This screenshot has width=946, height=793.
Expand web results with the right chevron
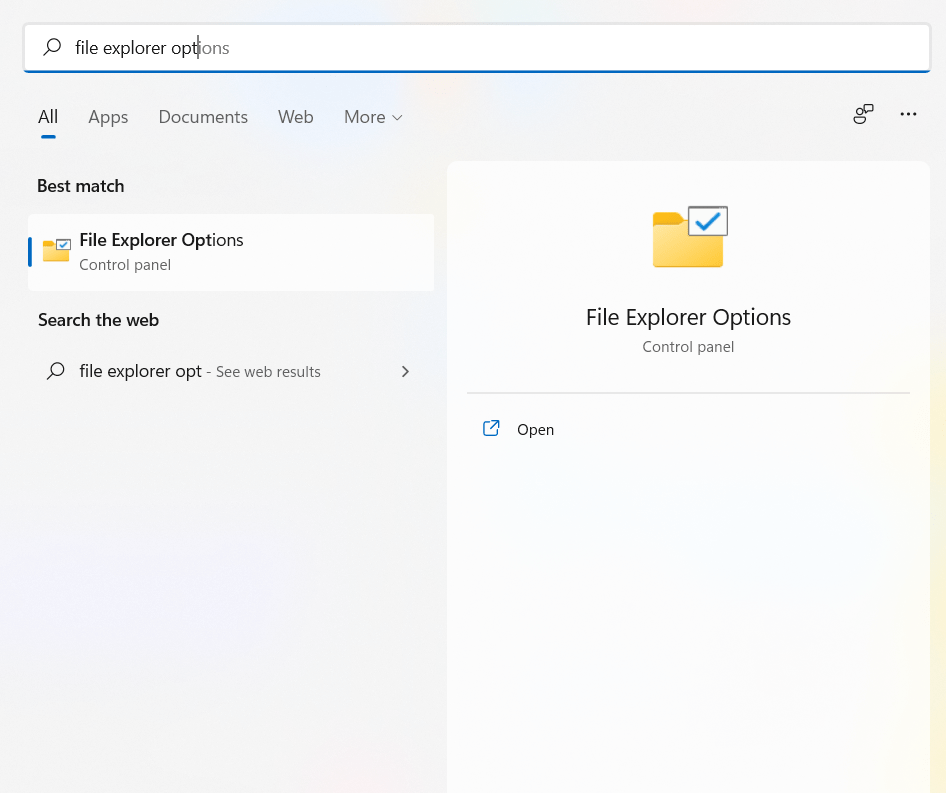tap(405, 371)
